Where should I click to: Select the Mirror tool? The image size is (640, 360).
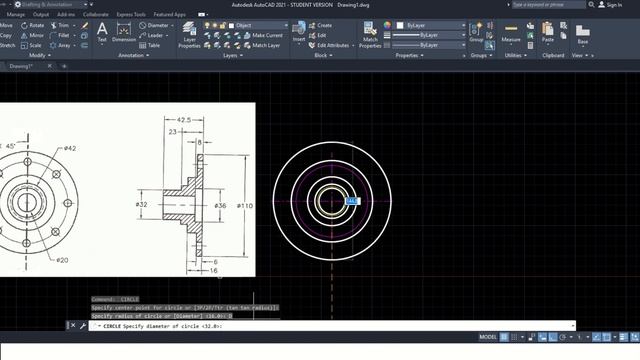[32, 36]
